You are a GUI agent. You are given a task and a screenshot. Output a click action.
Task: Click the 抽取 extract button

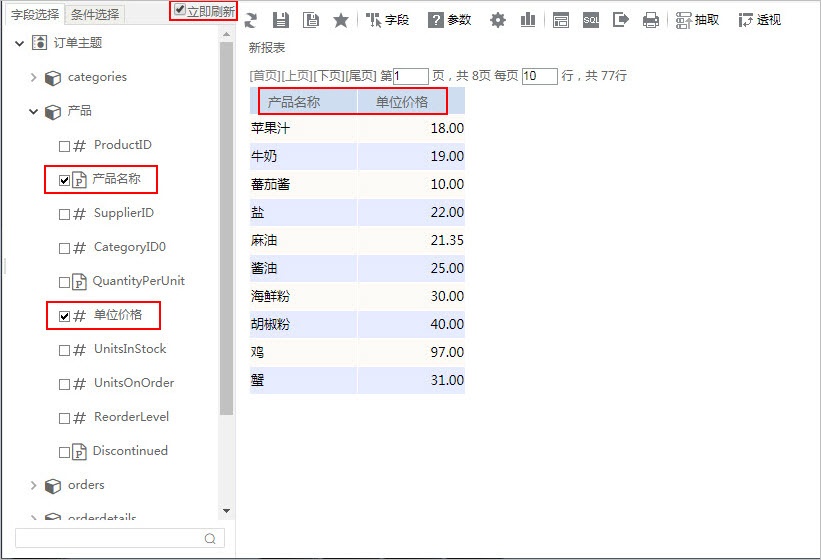(697, 20)
